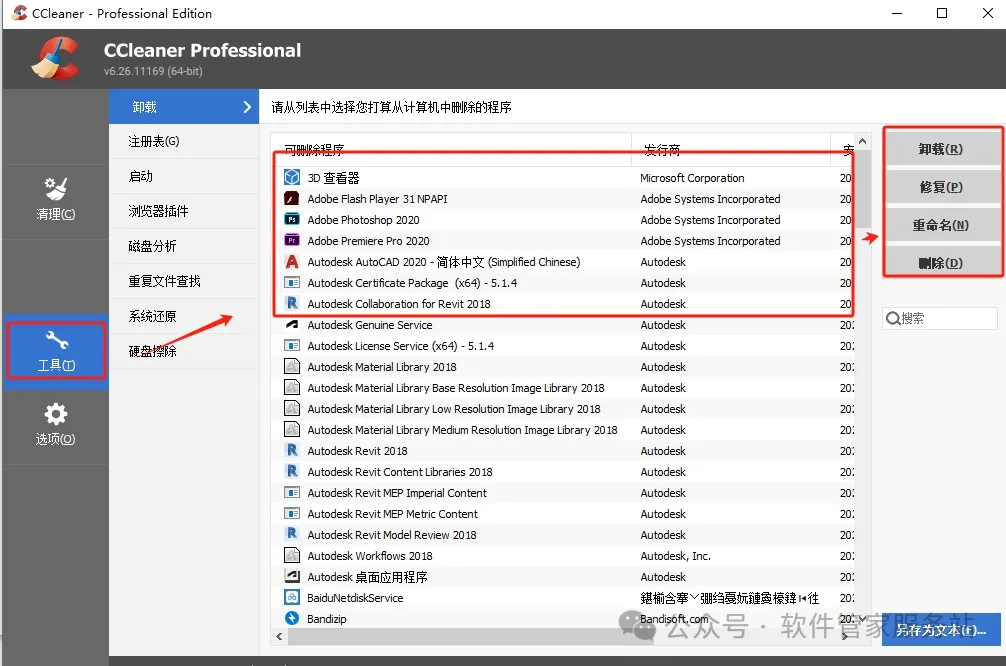Viewport: 1006px width, 666px height.
Task: Click the Premiere Pro 2020 Pr icon
Action: [x=292, y=241]
